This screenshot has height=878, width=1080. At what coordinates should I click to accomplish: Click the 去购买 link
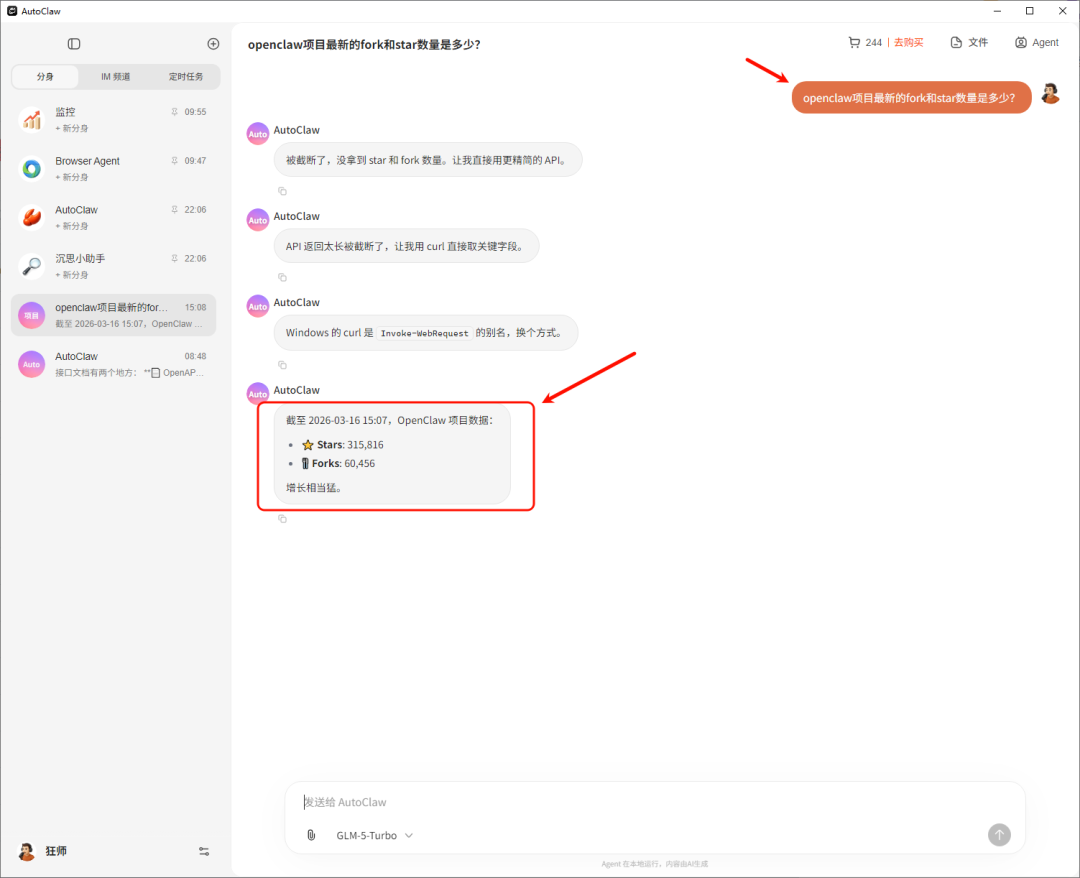pyautogui.click(x=908, y=43)
